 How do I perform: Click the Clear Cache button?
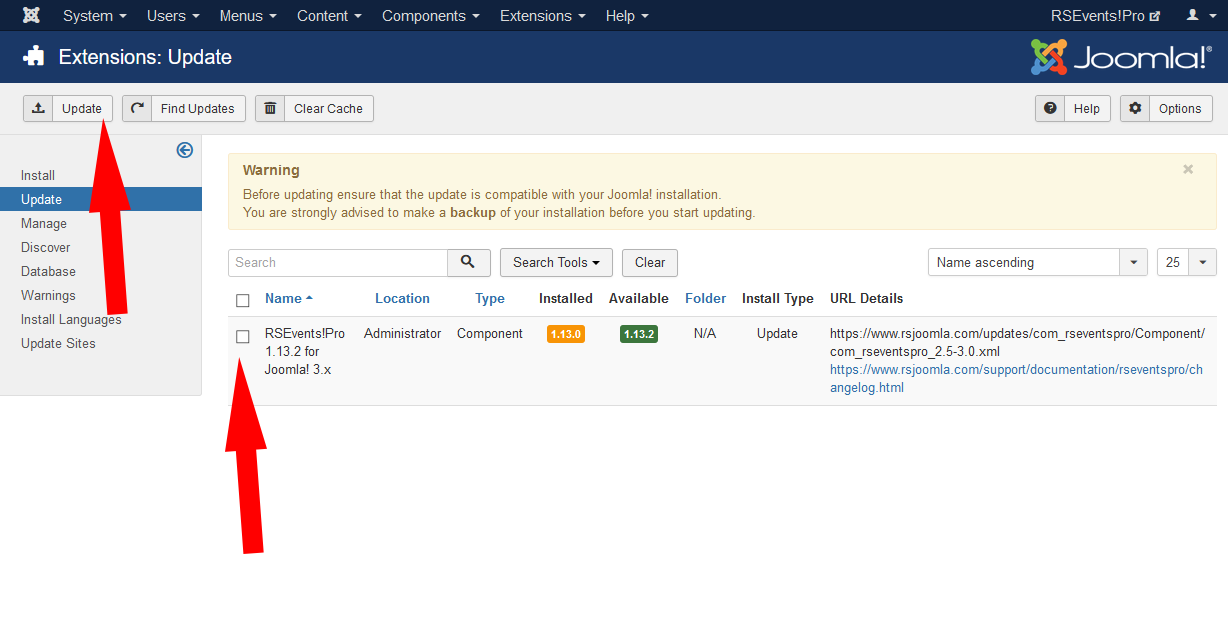(x=314, y=108)
